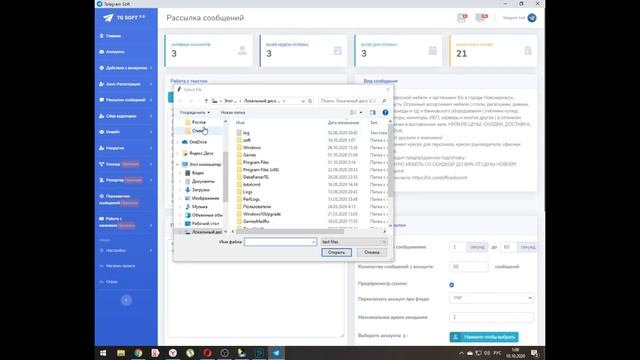Select Яндекс.Диск in navigation tree
640x360 pixels.
[201, 153]
